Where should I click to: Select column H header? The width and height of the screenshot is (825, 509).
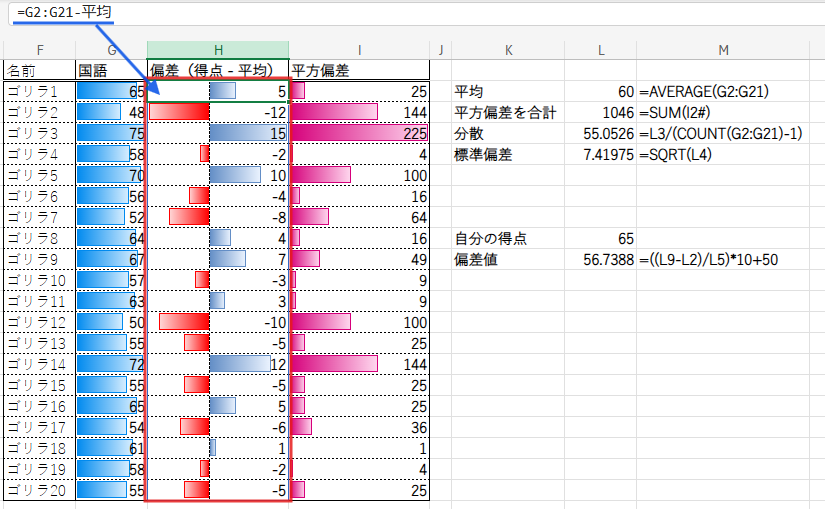coord(218,50)
